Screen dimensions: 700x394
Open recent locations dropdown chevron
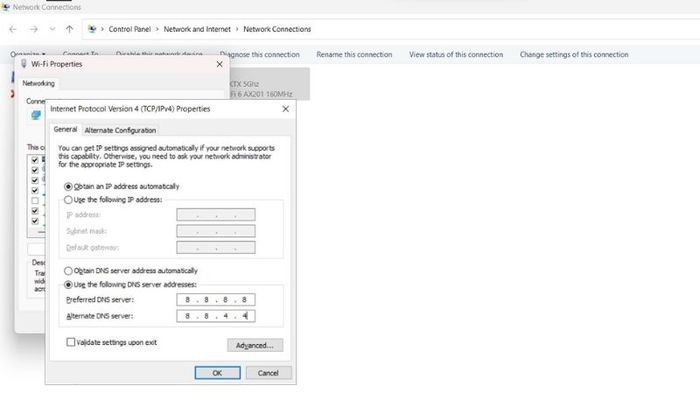52,29
